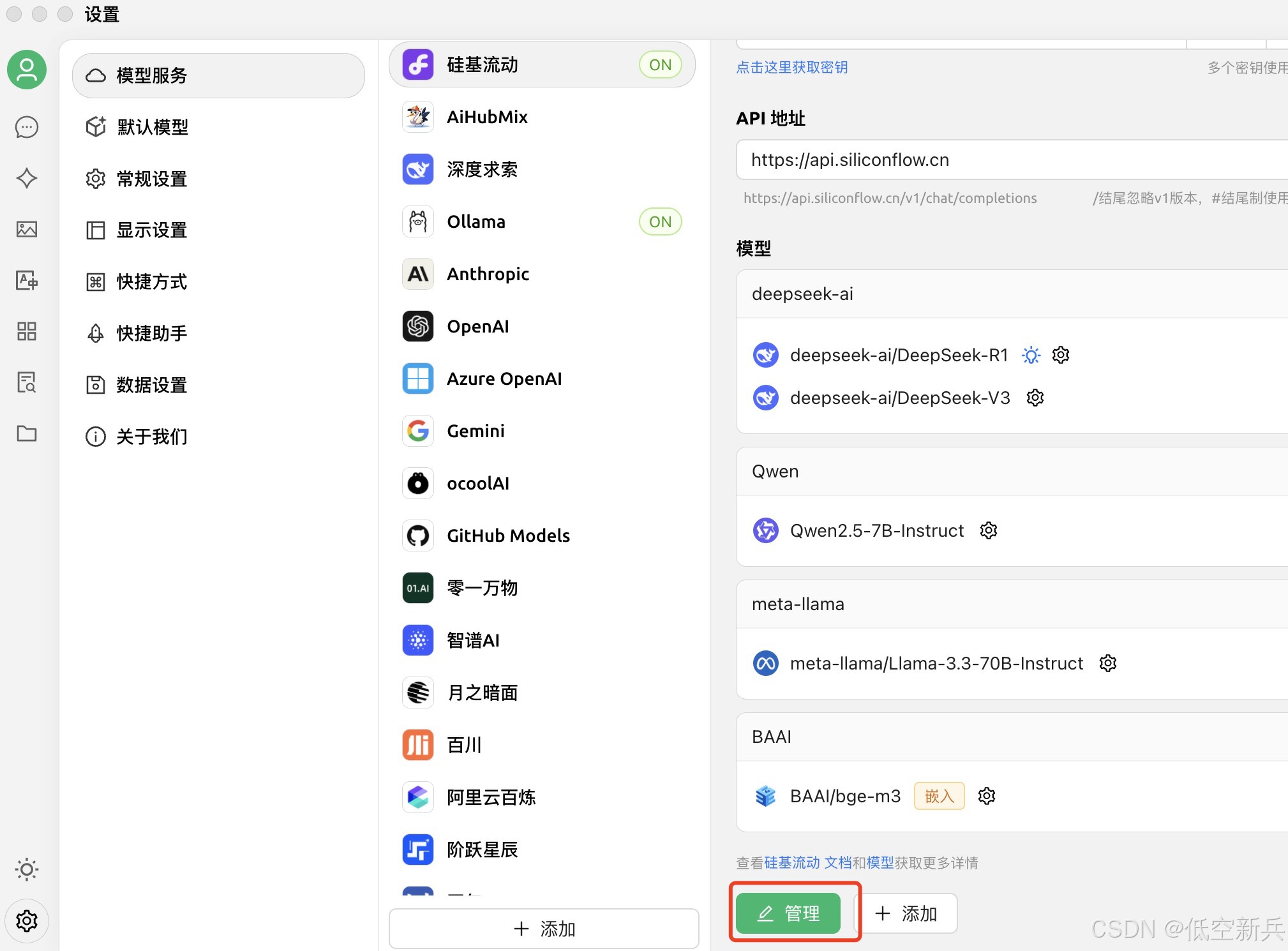Turn off the 硅基流动 provider switch
The height and width of the screenshot is (951, 1288).
pyautogui.click(x=660, y=64)
